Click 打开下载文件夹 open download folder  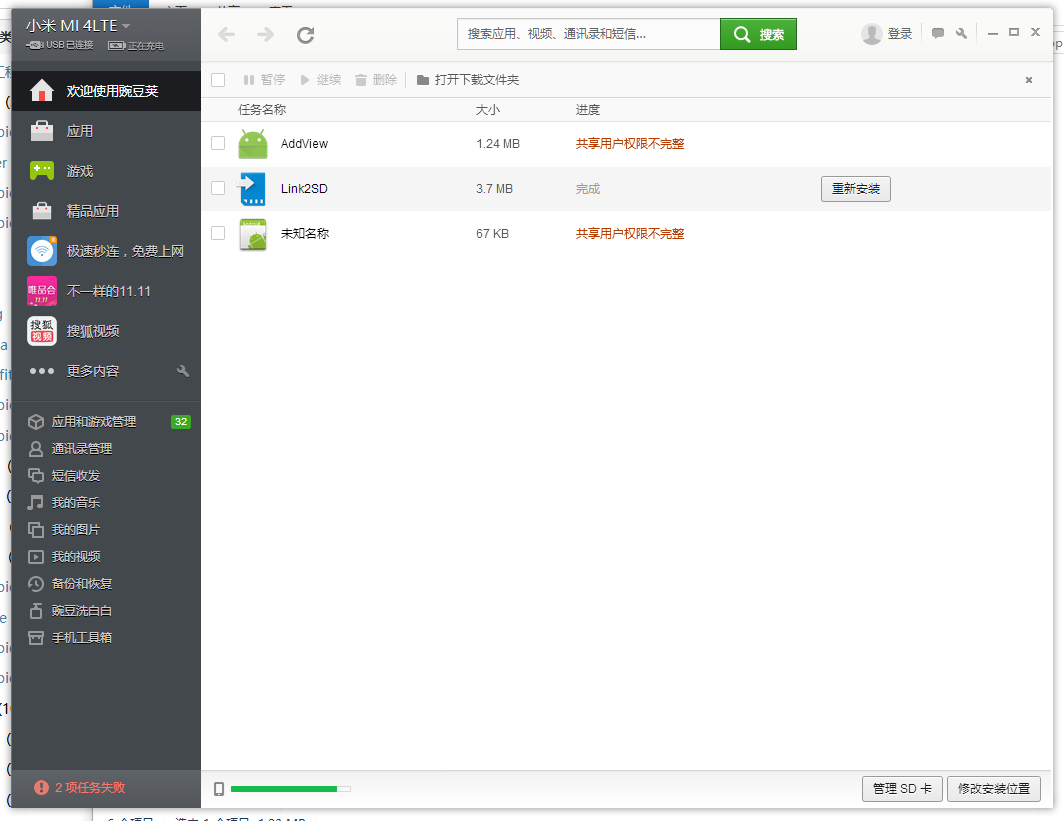(x=468, y=80)
